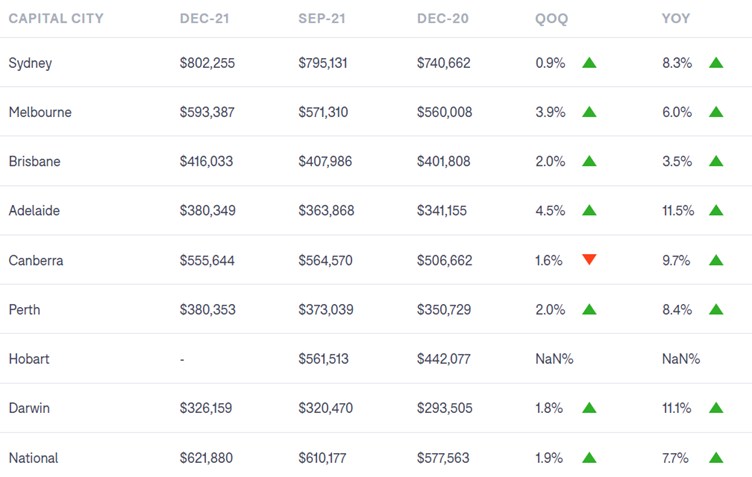Click the National Dec-20 value $577,563

click(x=443, y=458)
